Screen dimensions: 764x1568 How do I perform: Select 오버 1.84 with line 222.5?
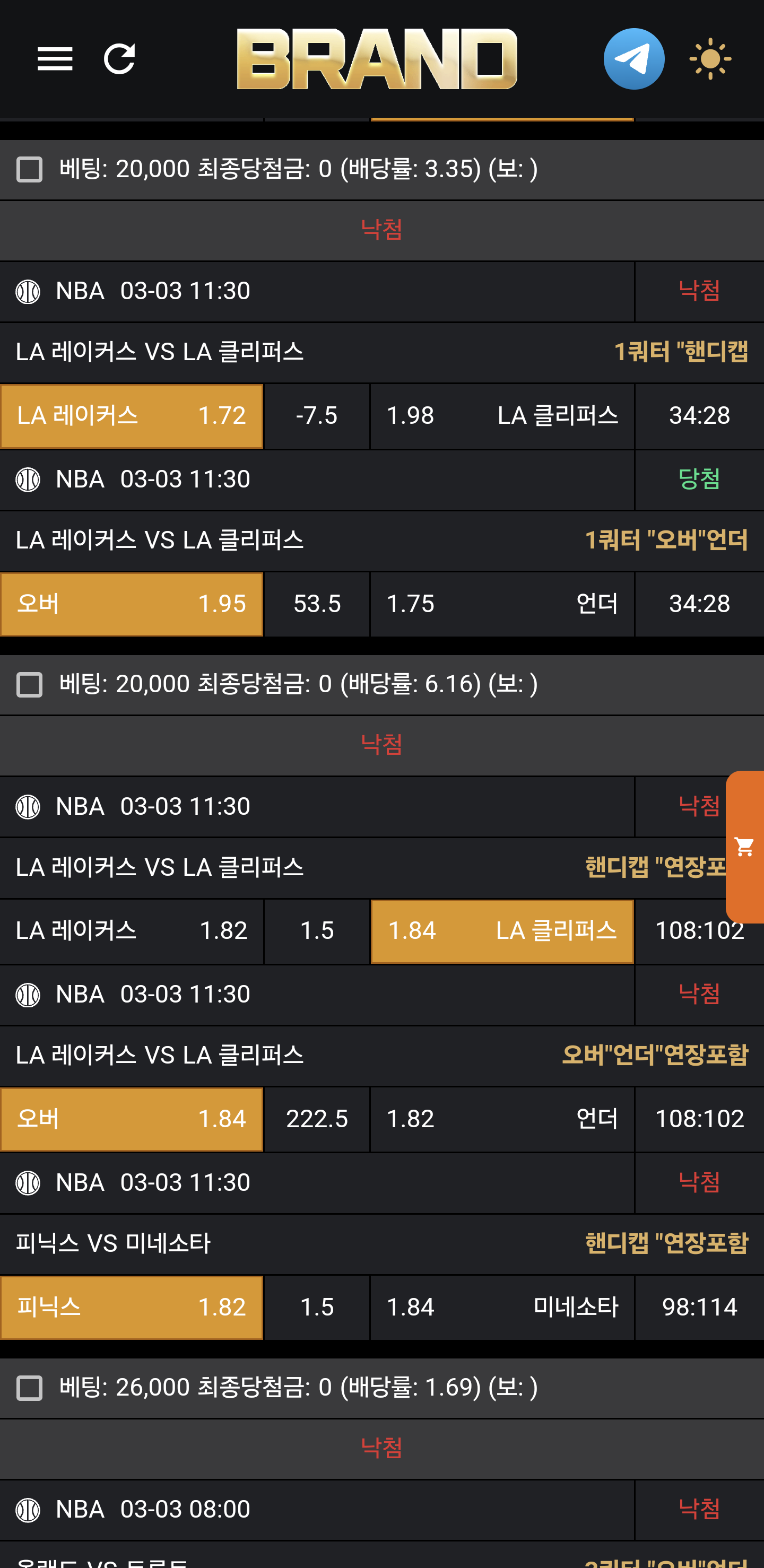click(x=132, y=1119)
